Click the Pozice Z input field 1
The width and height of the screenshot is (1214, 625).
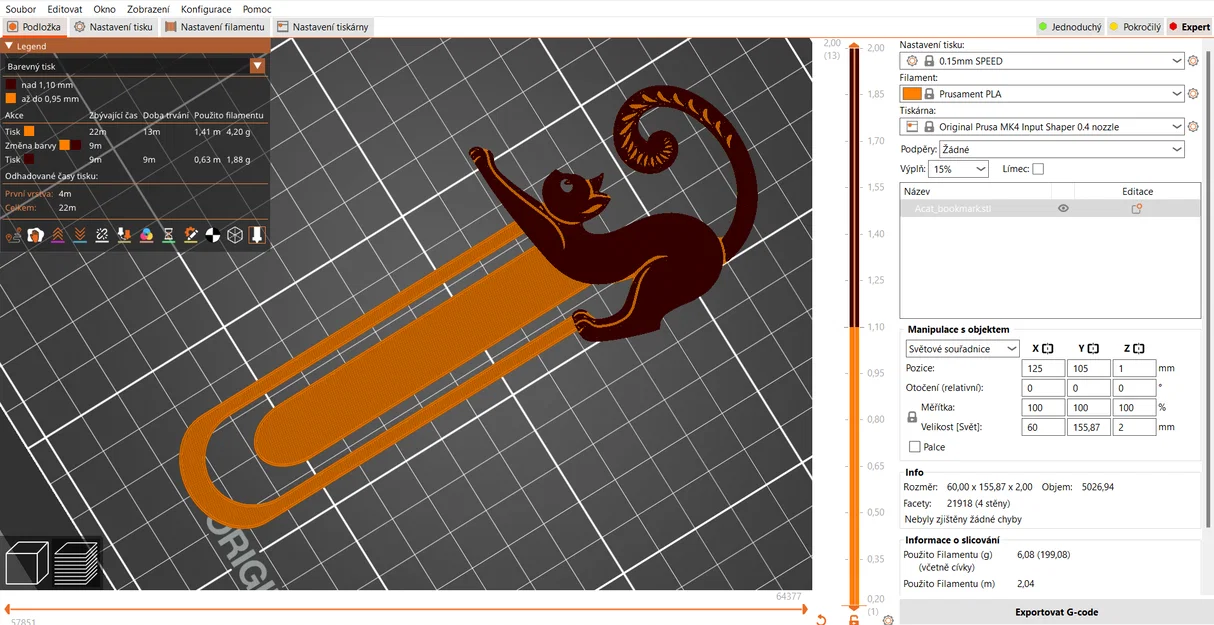[x=1135, y=368]
